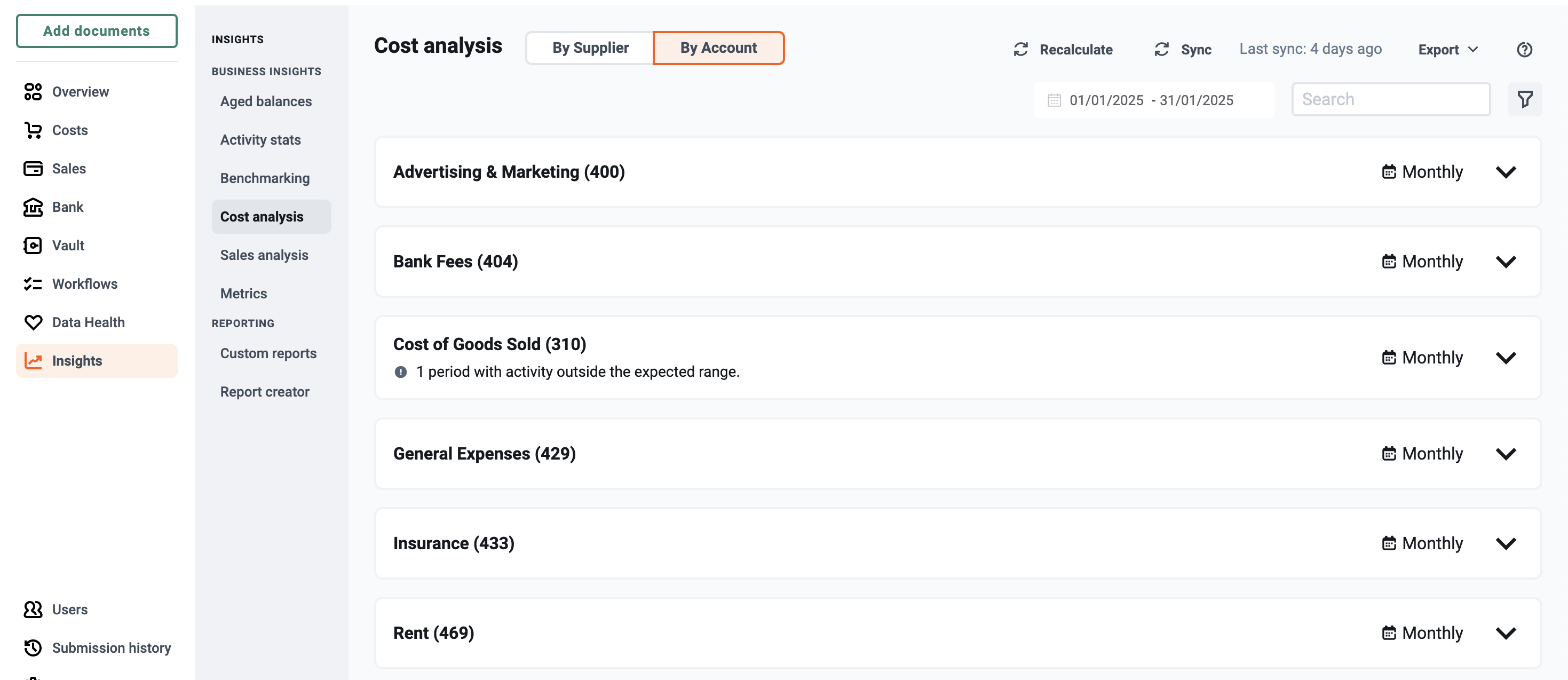Expand the General Expenses (429) chevron

tap(1506, 454)
